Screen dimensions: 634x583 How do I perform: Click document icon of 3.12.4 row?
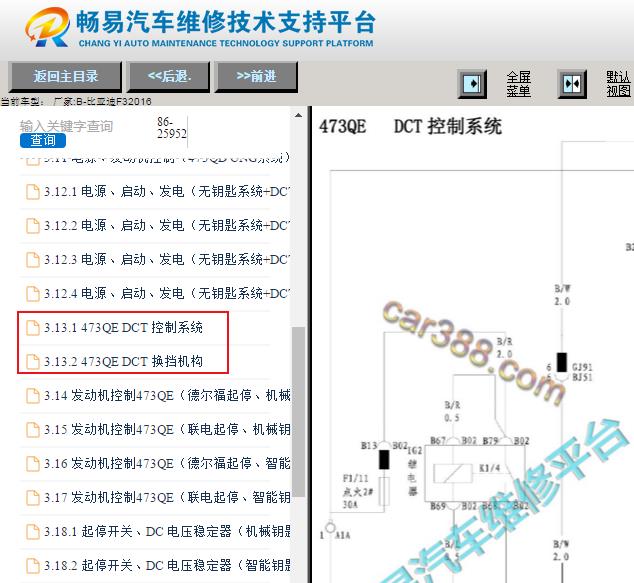(x=33, y=294)
